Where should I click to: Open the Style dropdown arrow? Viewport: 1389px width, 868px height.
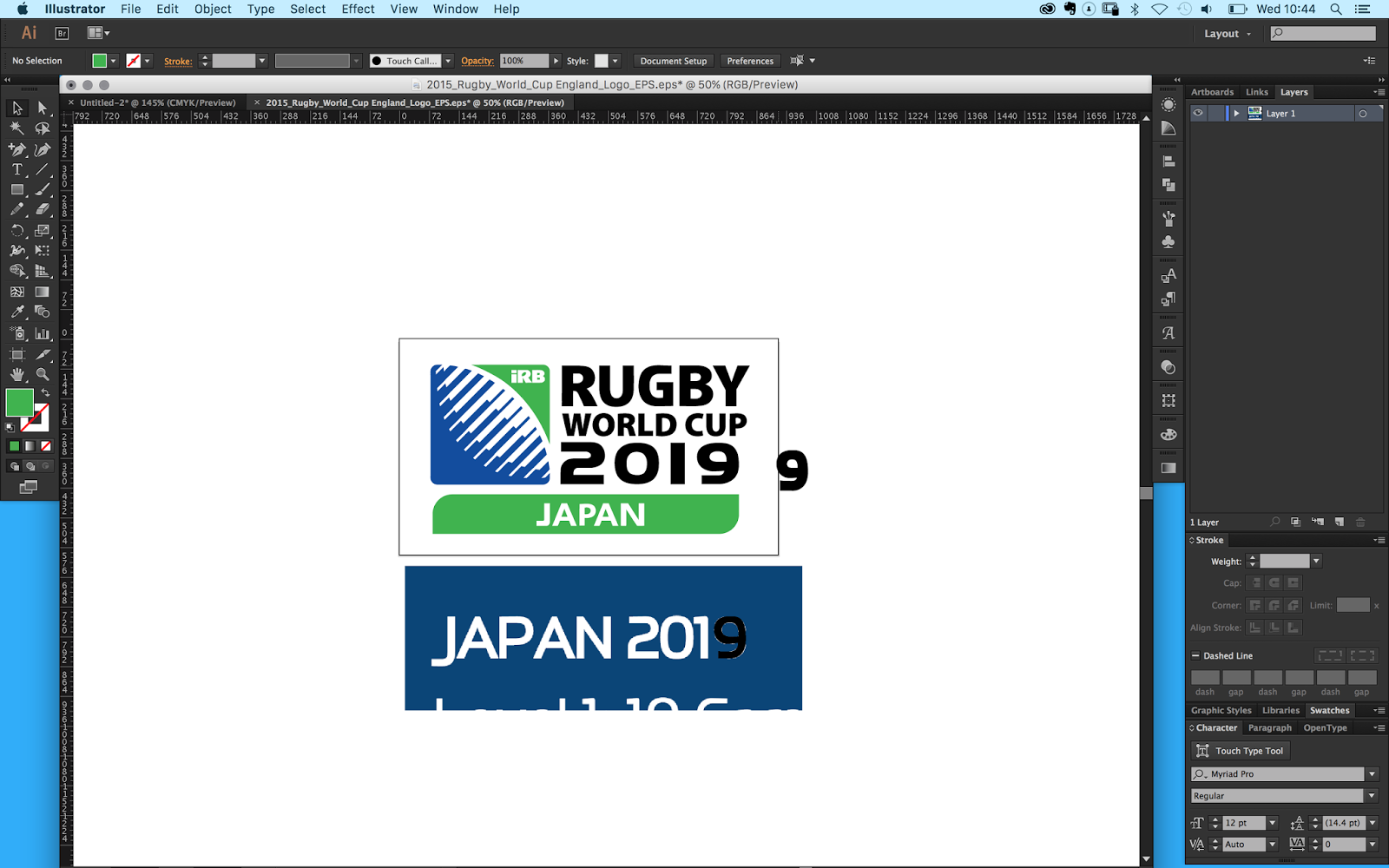click(616, 61)
